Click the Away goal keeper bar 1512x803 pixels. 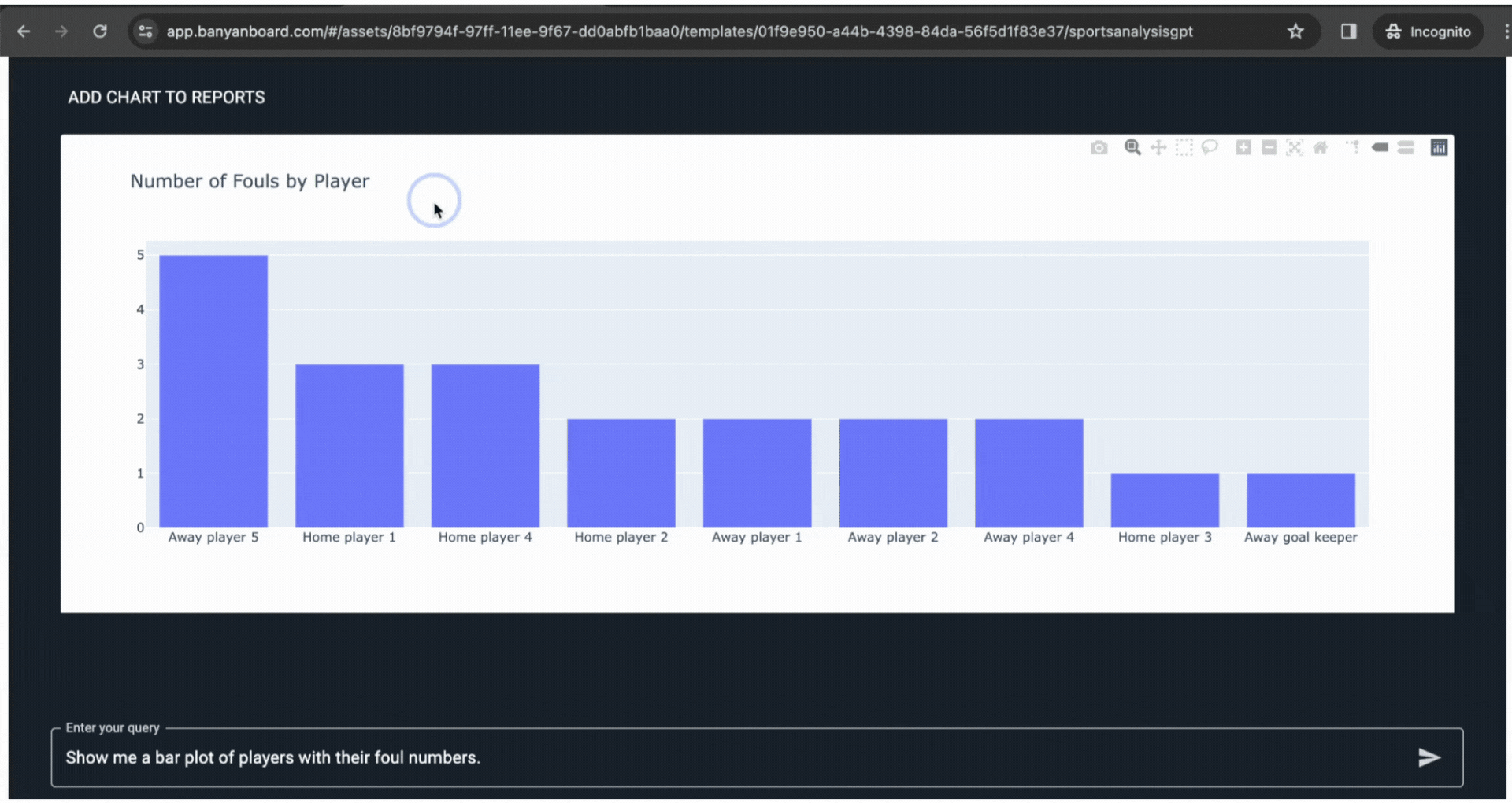(x=1301, y=501)
